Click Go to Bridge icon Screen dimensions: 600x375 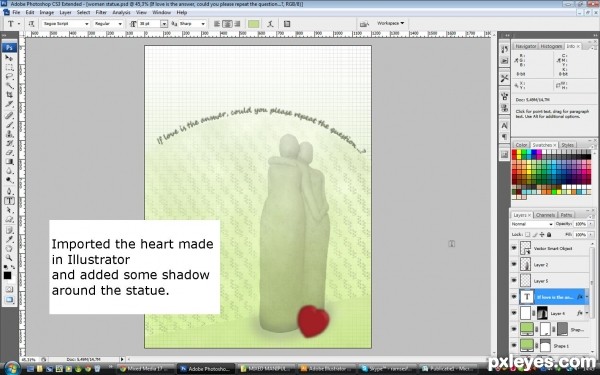pyautogui.click(x=364, y=24)
